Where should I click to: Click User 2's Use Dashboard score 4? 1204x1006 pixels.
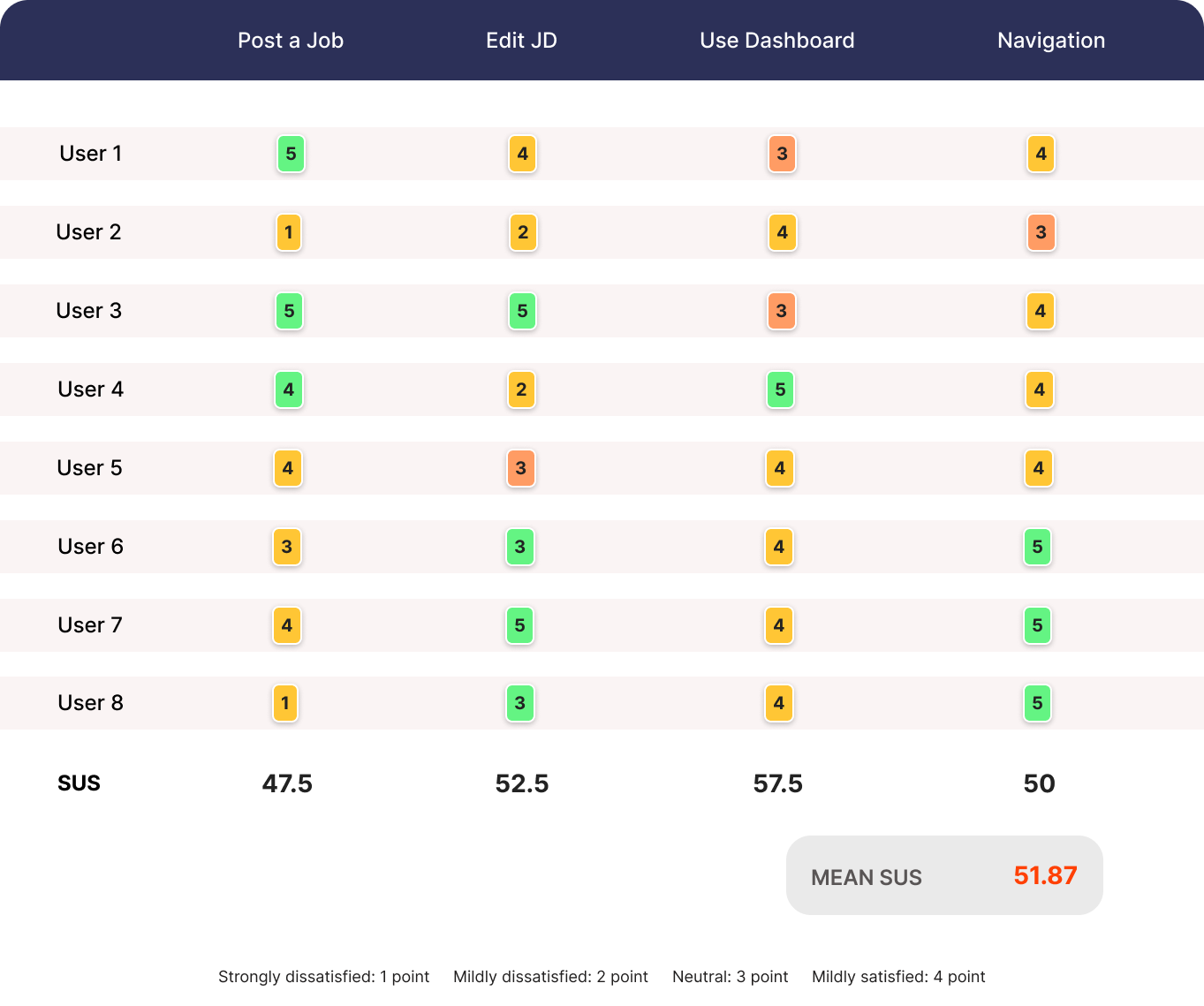(783, 232)
